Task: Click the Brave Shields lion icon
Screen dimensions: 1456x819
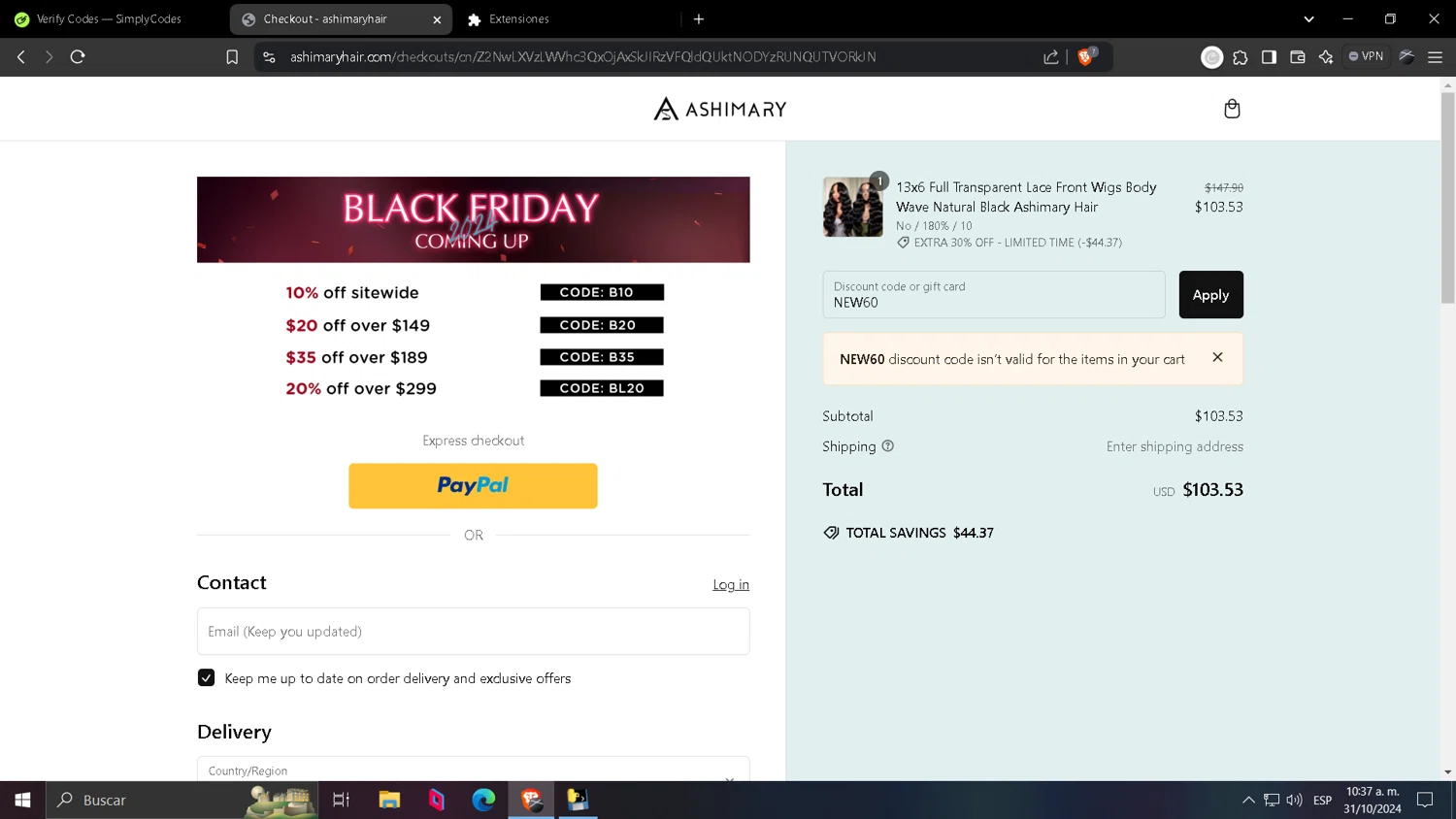Action: (1086, 57)
